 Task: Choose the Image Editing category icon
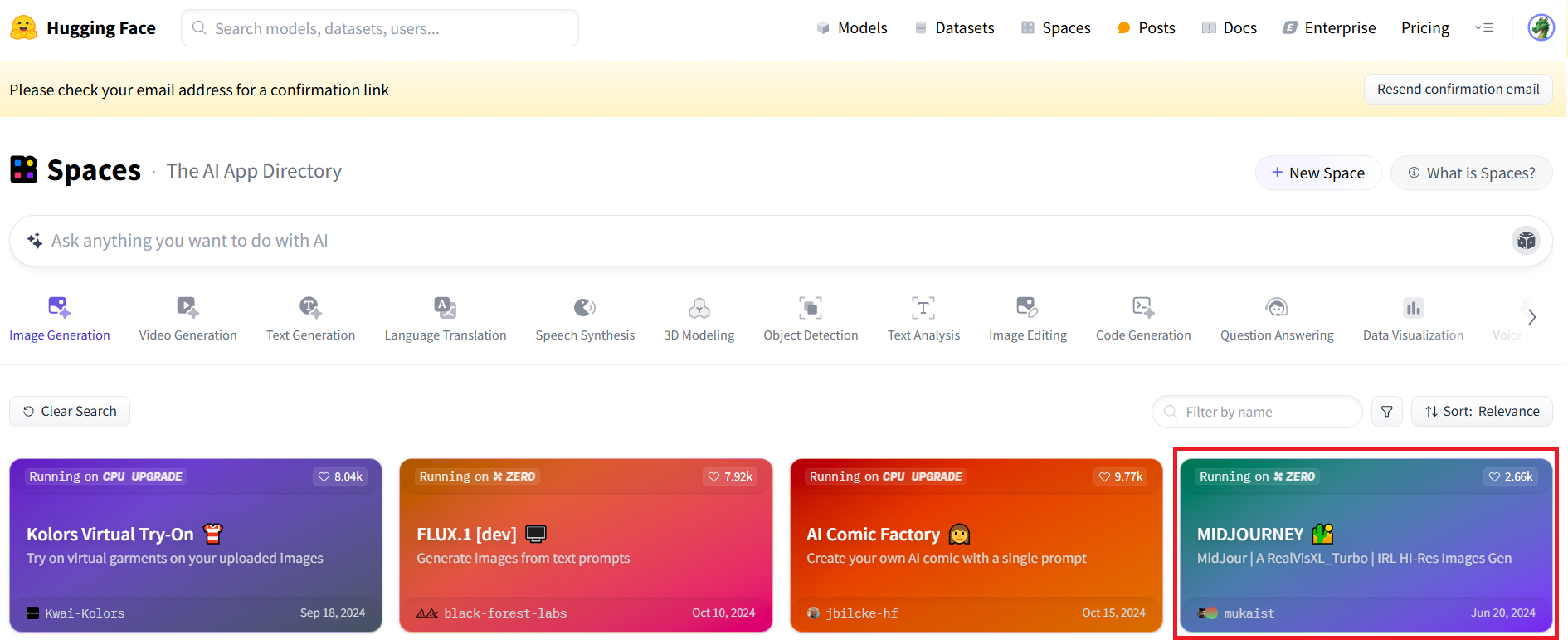1027,308
